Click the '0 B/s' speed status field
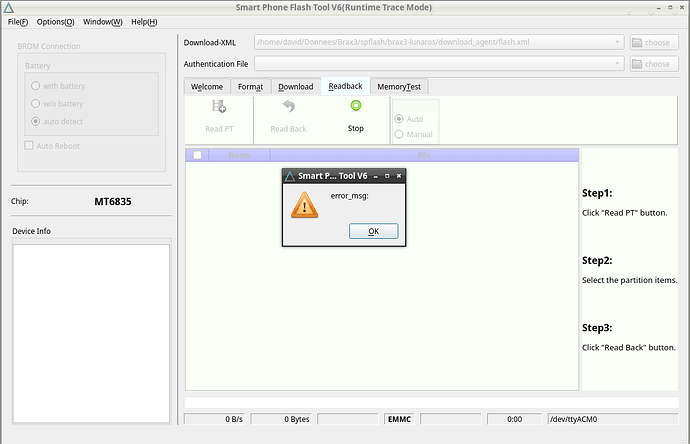This screenshot has height=444, width=690. 214,419
